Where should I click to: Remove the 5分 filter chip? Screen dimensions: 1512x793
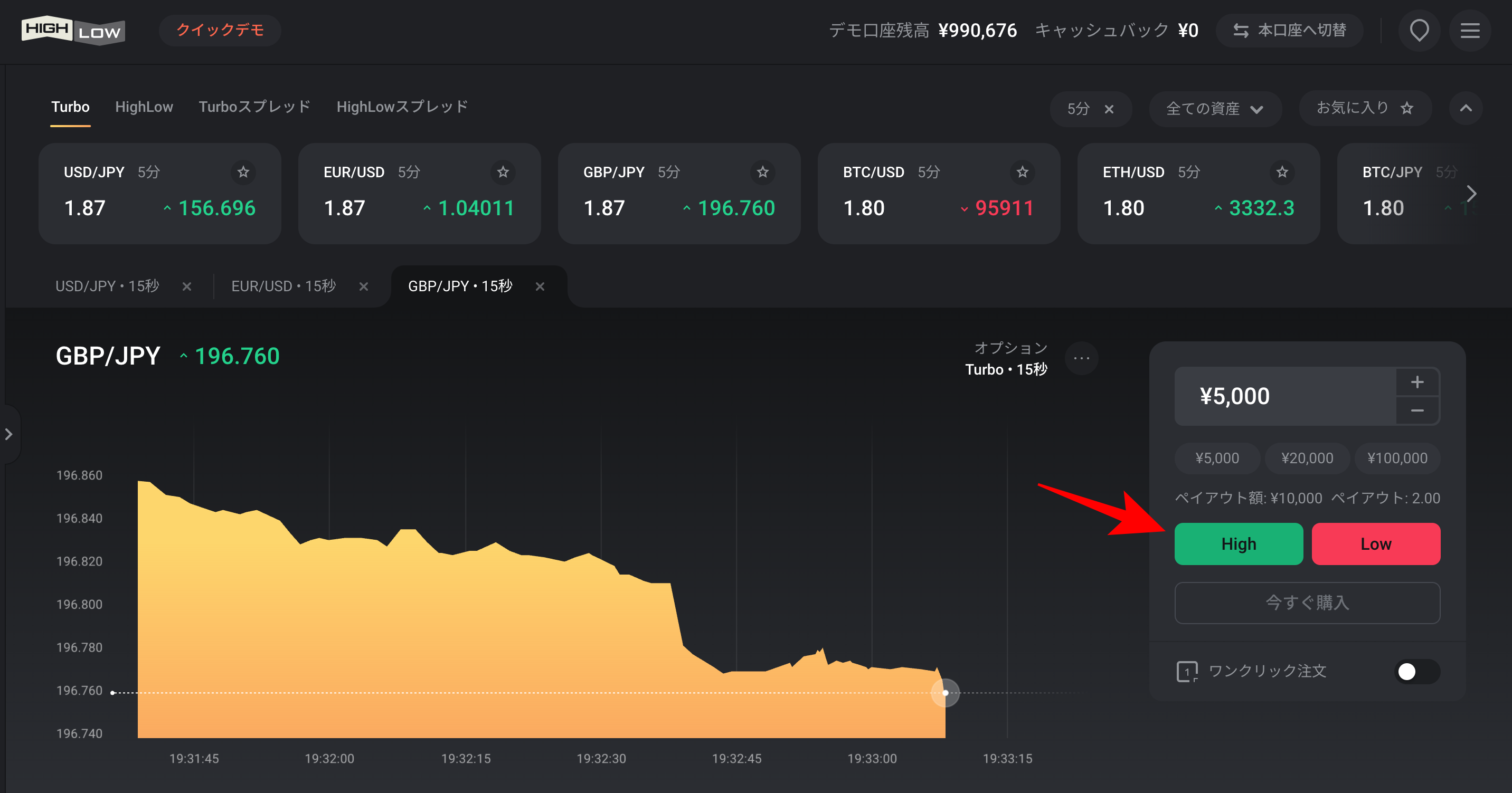(1109, 109)
